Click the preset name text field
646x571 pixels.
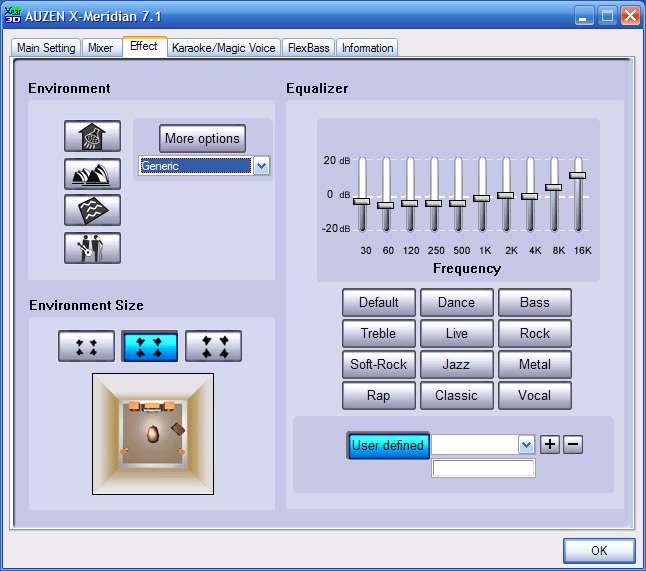click(x=483, y=468)
